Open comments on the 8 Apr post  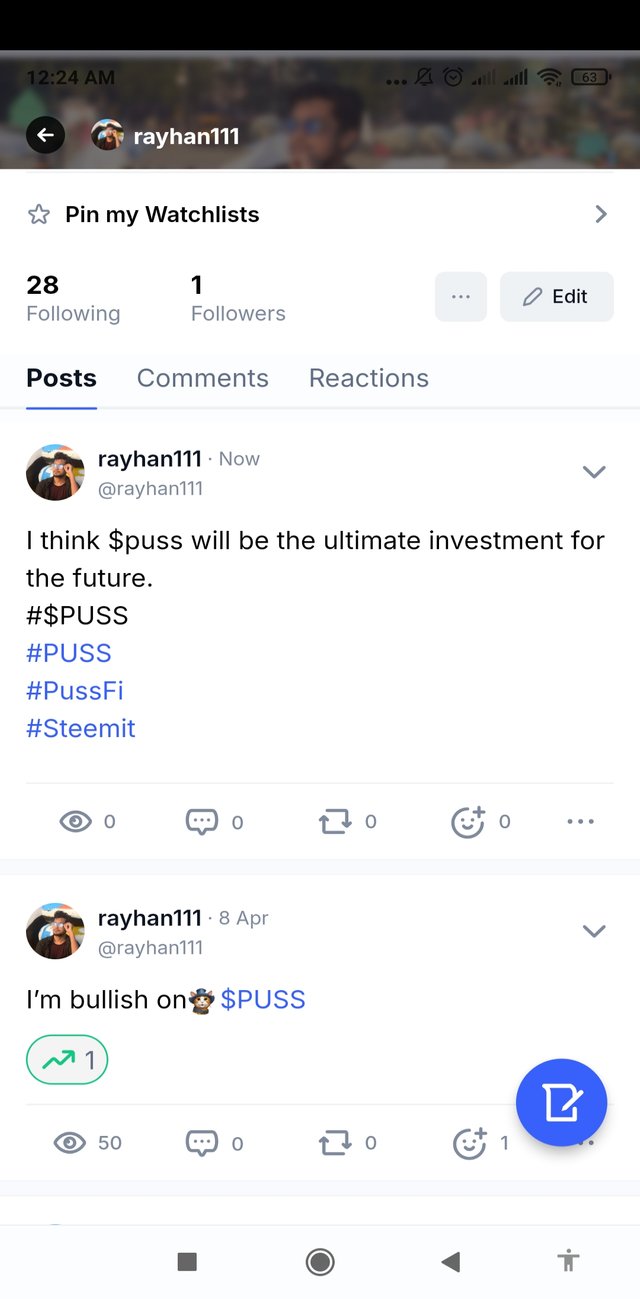point(202,1143)
